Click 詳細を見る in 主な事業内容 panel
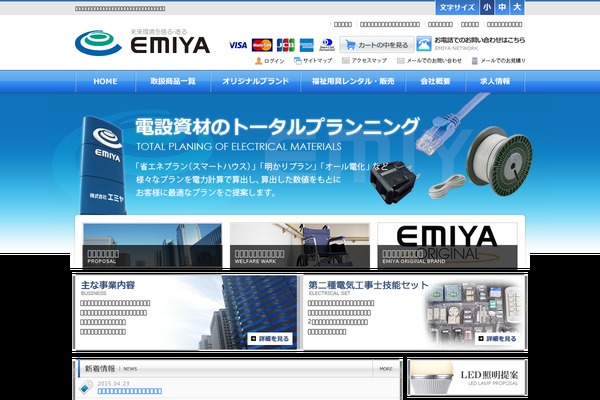 tap(270, 339)
